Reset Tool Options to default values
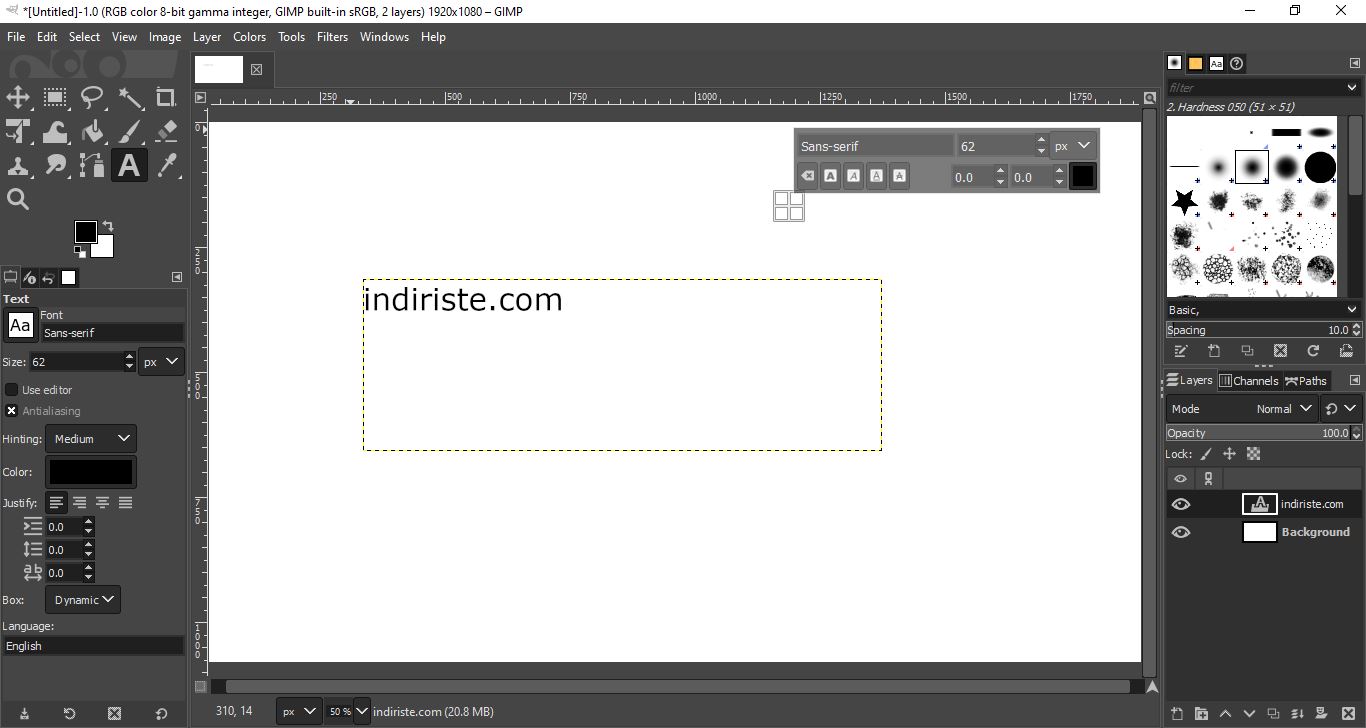 point(161,714)
